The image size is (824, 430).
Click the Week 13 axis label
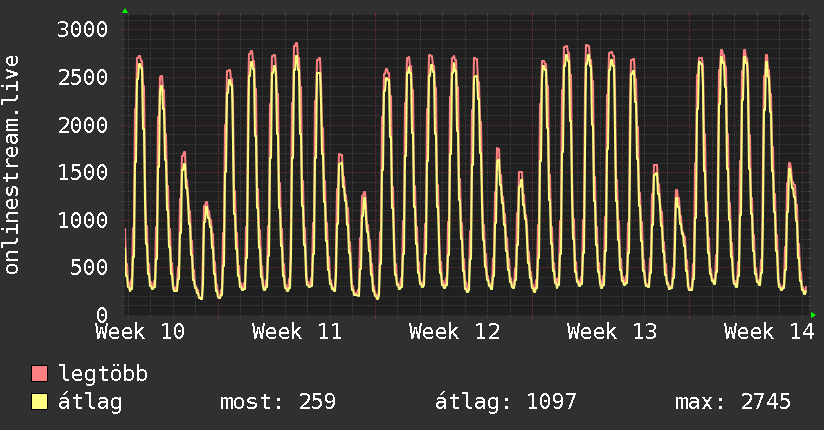612,332
